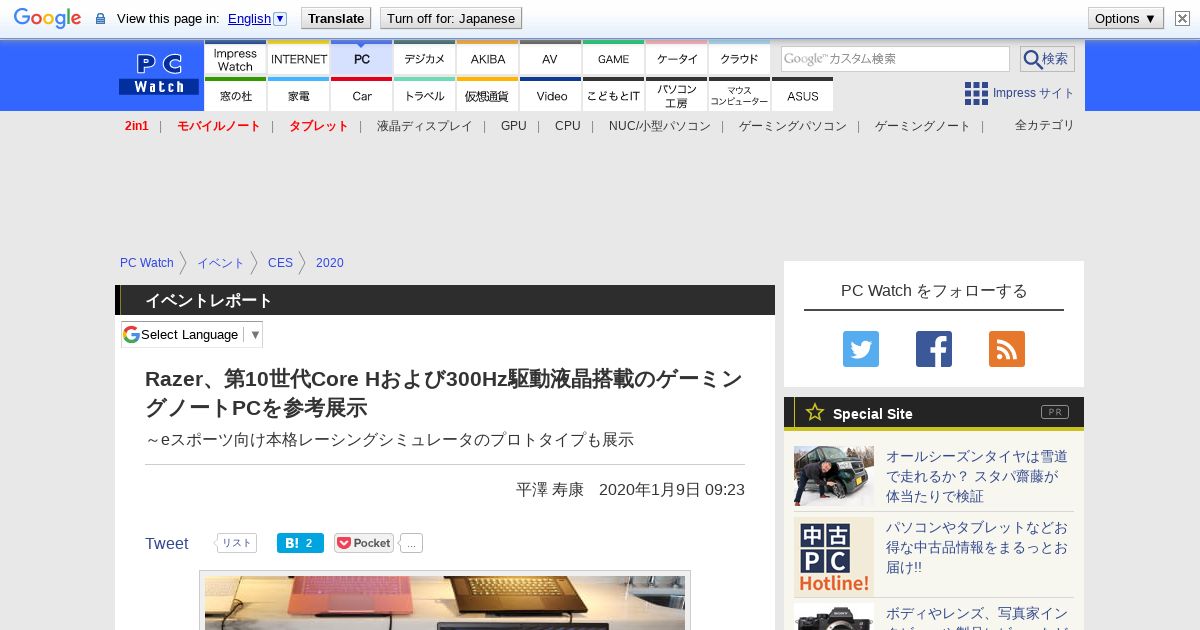Click the Tweet link
Image resolution: width=1200 pixels, height=630 pixels.
click(x=167, y=543)
